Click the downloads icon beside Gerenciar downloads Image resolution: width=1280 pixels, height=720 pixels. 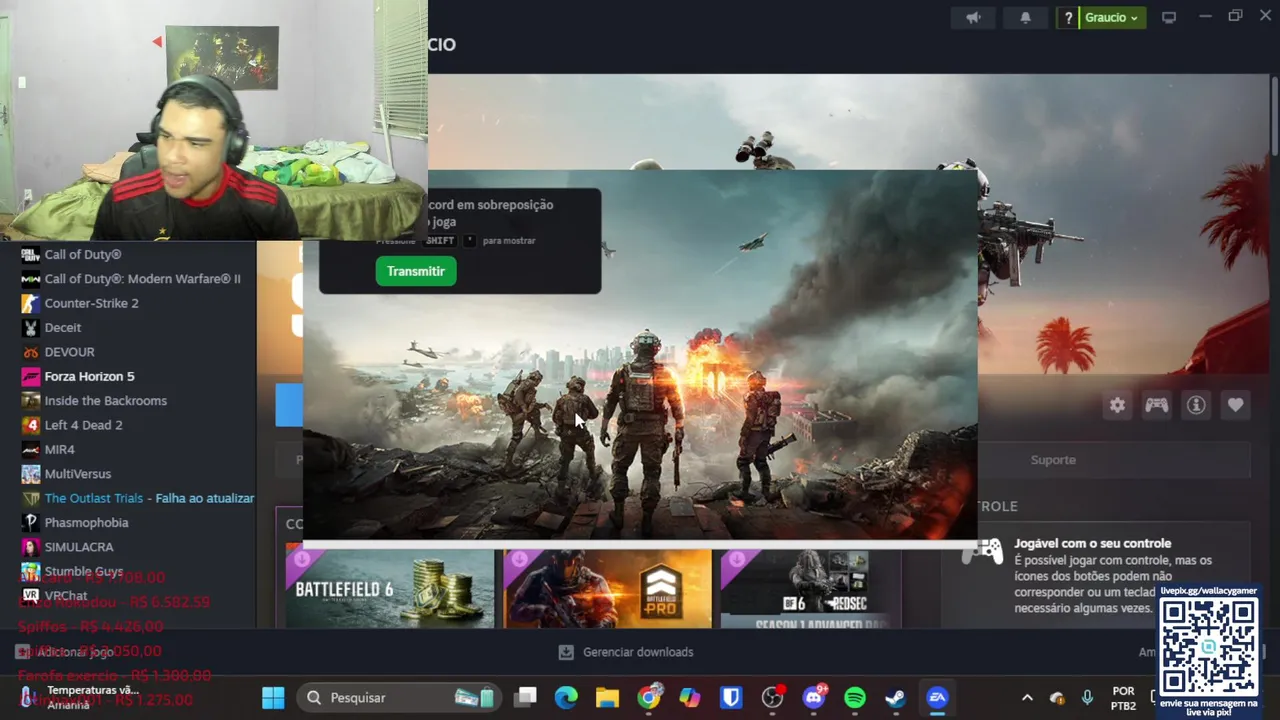(x=566, y=652)
